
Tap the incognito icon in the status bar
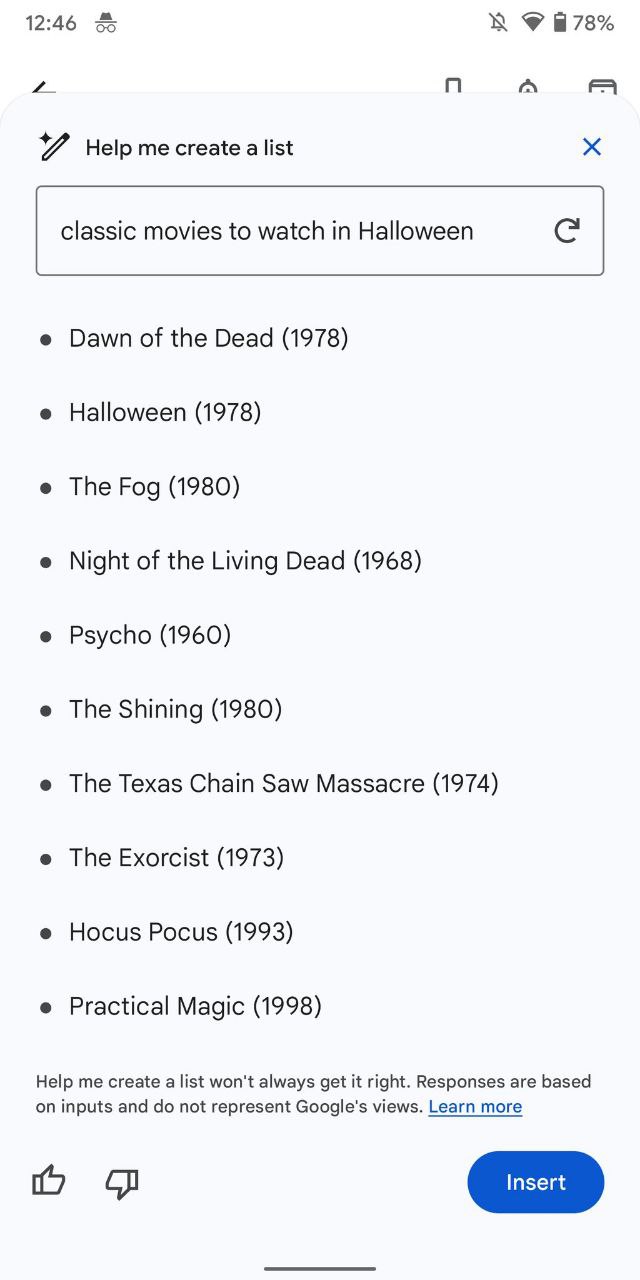pyautogui.click(x=105, y=23)
